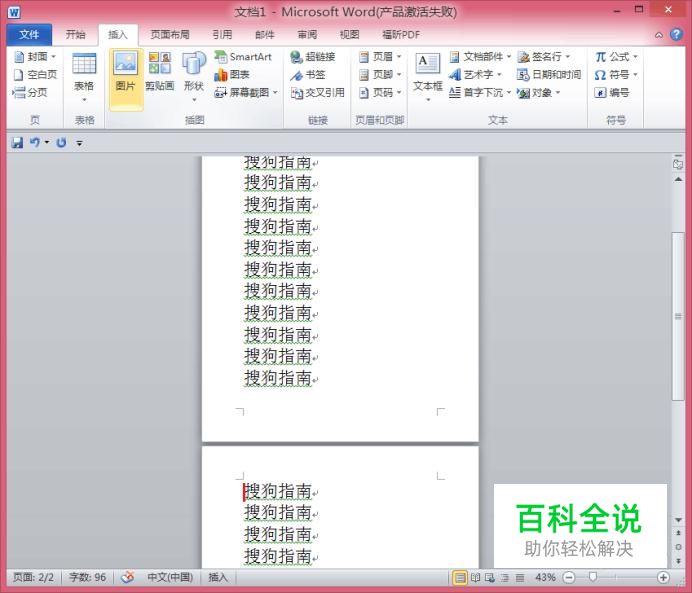Open the Page Number (页码) dropdown
This screenshot has width=692, height=593.
[x=380, y=92]
